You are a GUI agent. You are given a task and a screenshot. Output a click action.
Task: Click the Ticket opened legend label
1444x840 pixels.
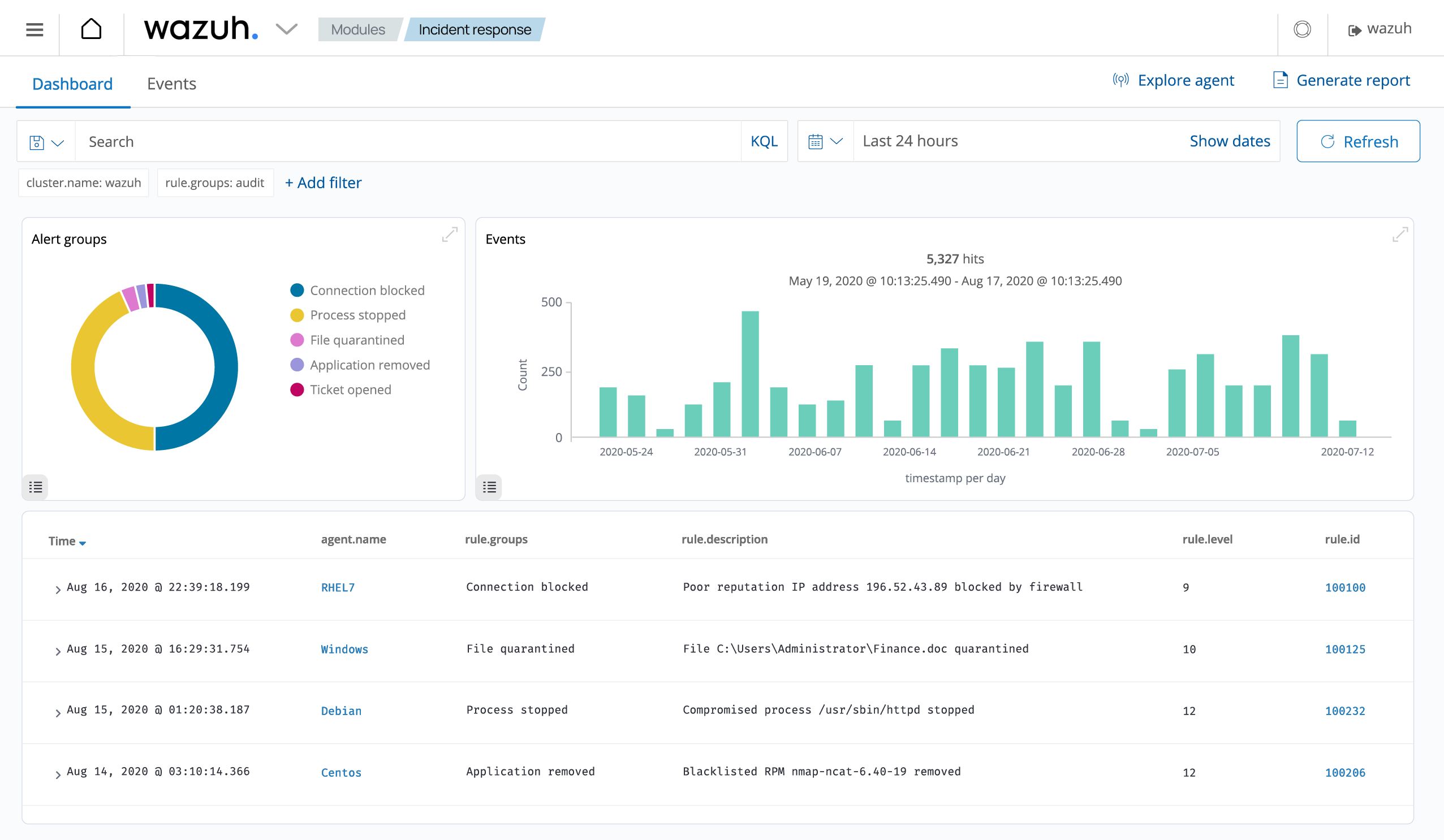pyautogui.click(x=351, y=390)
